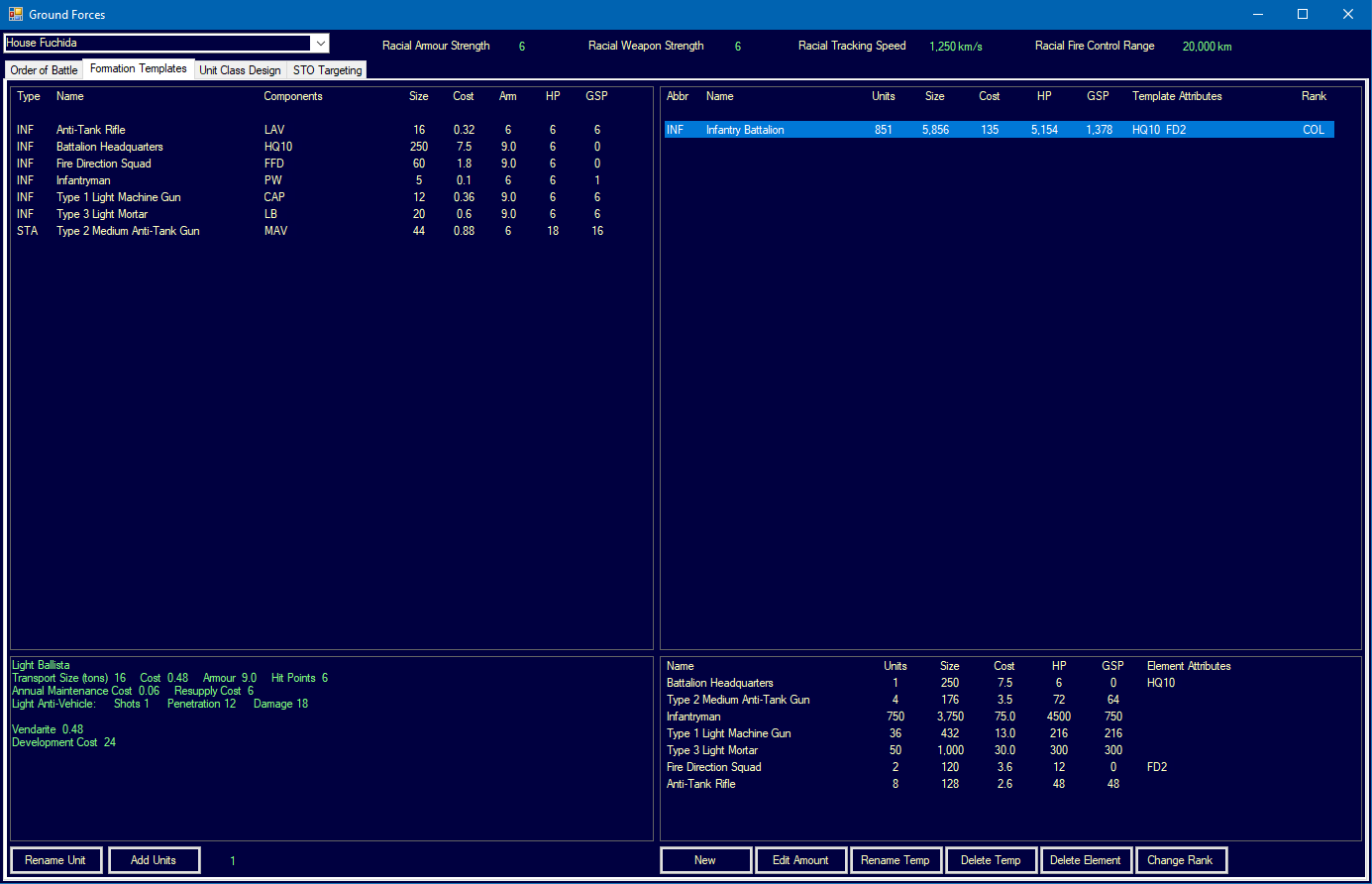
Task: Minimize the Ground Forces window
Action: [x=1258, y=14]
